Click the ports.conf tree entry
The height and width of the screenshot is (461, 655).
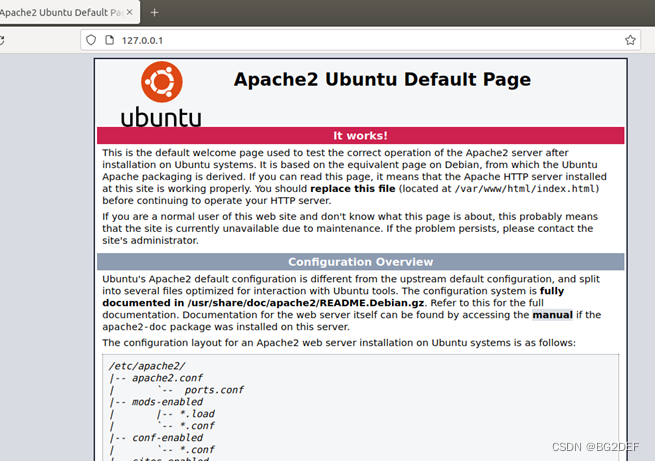[214, 390]
